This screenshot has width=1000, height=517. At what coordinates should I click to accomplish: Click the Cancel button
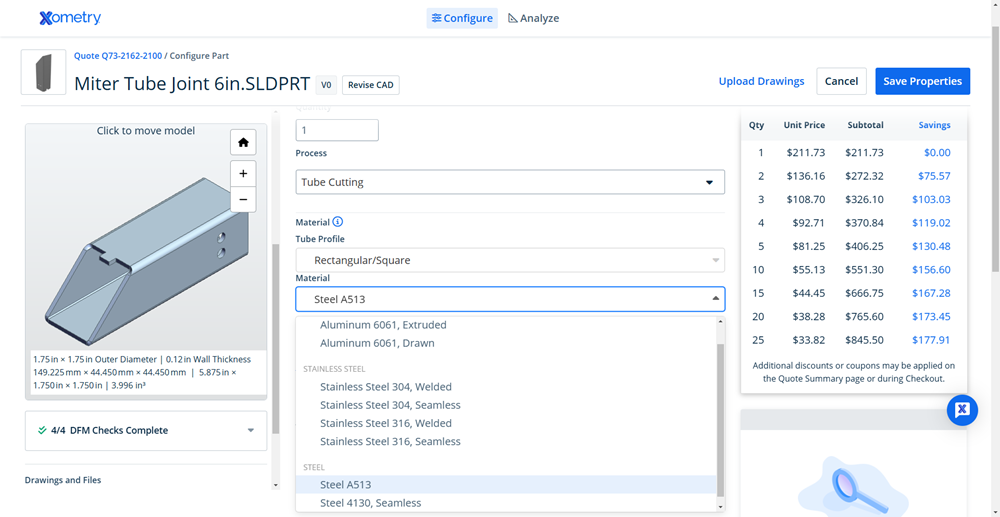click(841, 82)
